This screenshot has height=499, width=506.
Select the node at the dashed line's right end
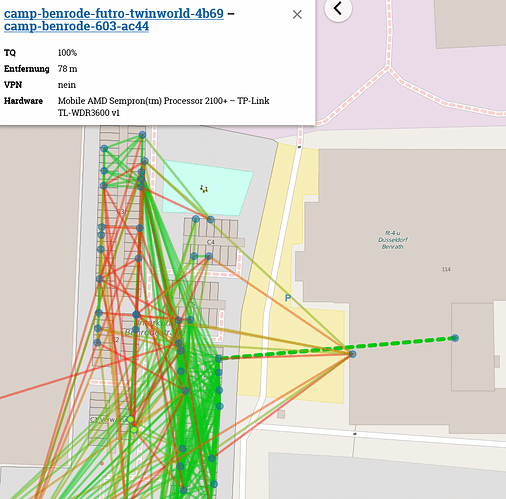pos(455,338)
